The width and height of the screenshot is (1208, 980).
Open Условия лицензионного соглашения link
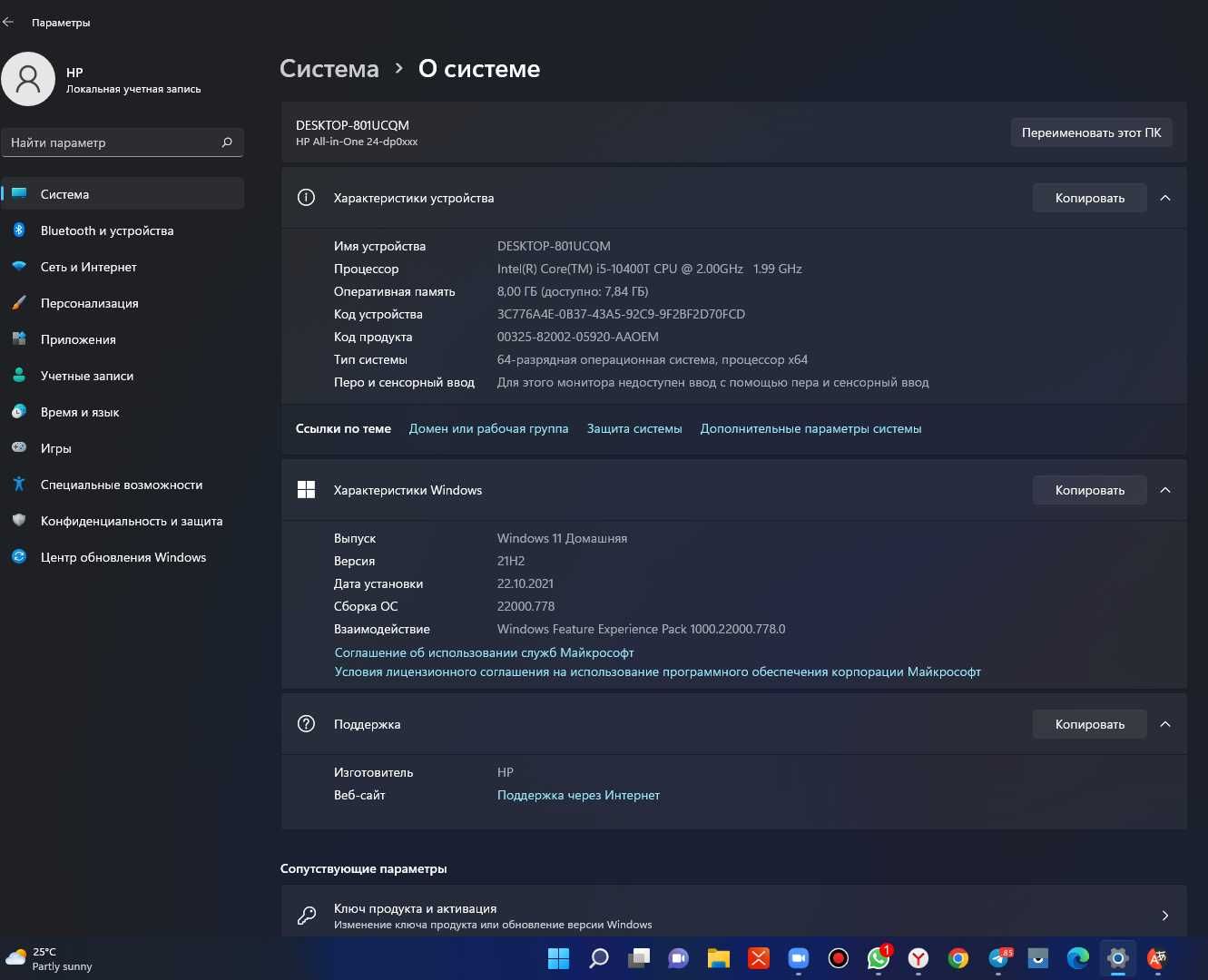(657, 671)
